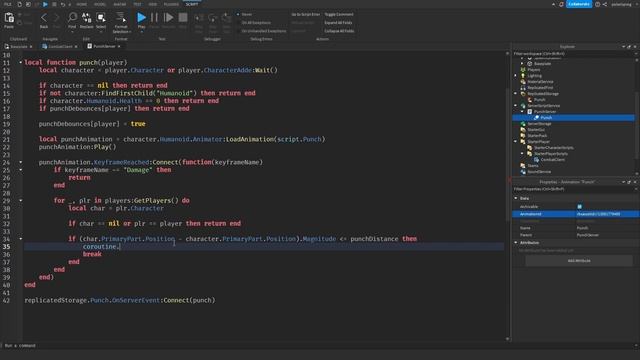Click quick-access play icon in title bar
640x360 pixels.
pos(45,4)
